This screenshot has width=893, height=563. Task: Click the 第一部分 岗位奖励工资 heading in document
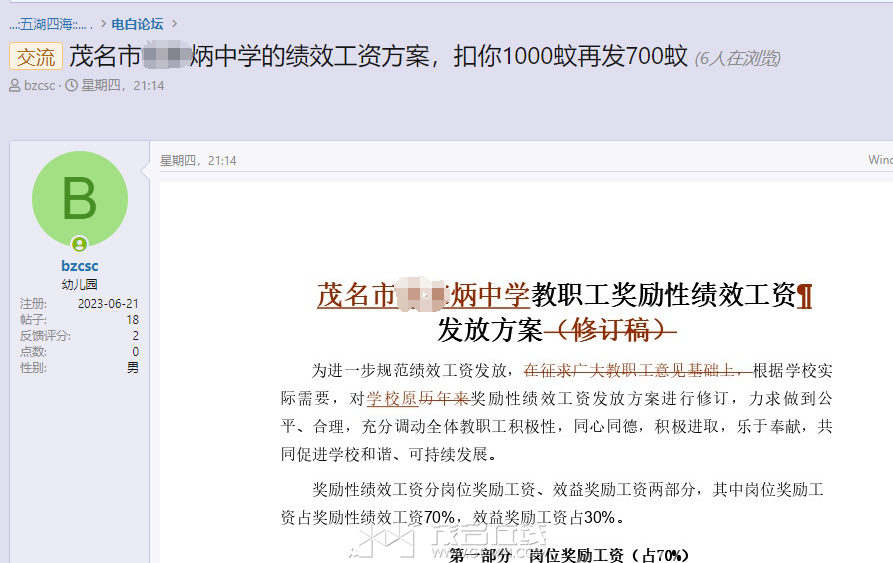[568, 555]
